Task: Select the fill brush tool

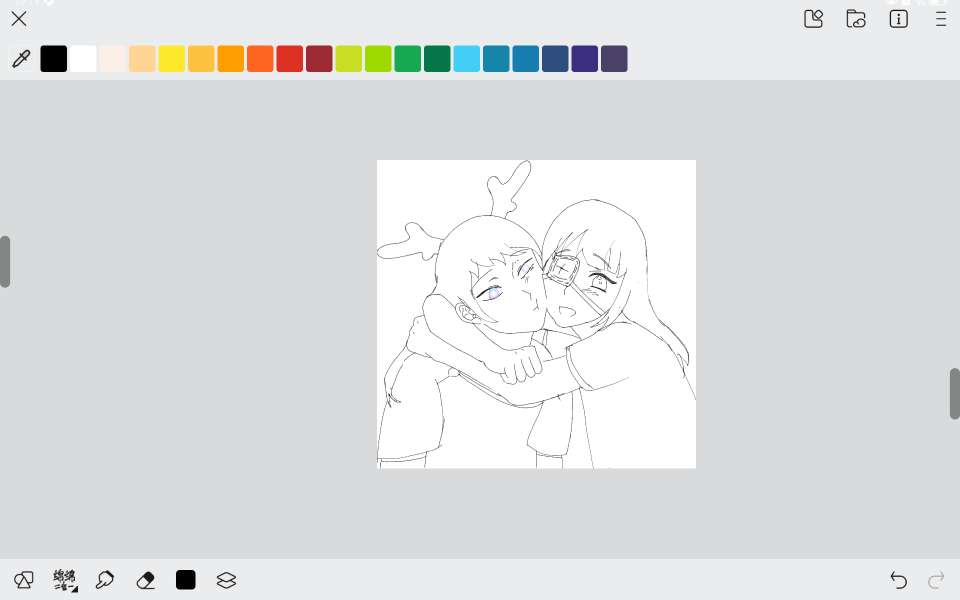Action: coord(104,580)
